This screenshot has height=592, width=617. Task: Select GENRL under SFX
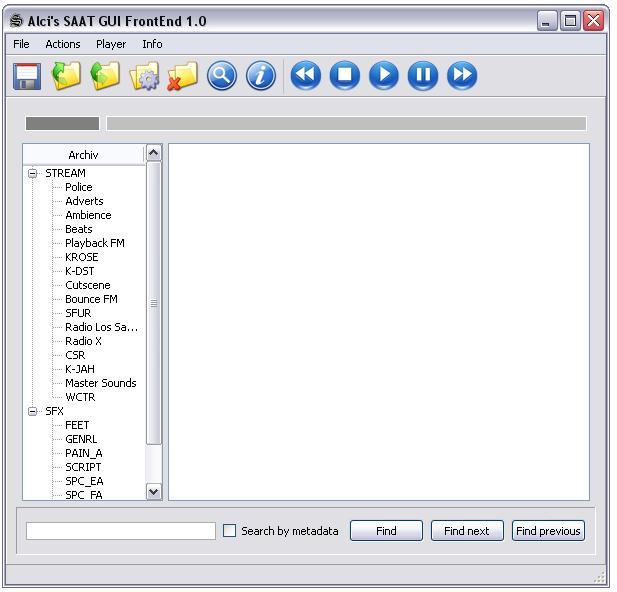pos(81,439)
